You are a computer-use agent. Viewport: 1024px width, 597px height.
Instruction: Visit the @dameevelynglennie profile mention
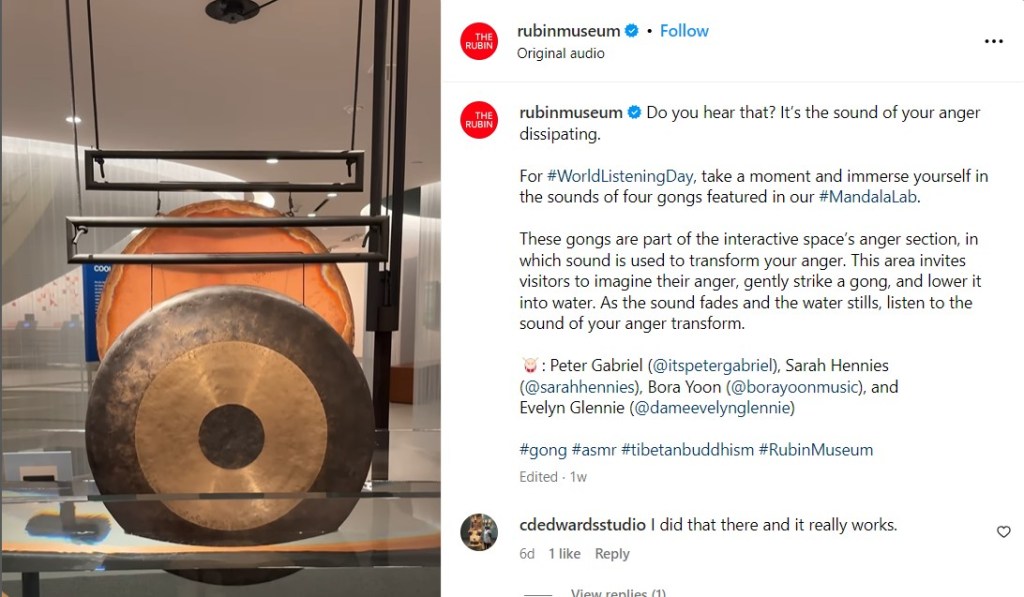(712, 408)
